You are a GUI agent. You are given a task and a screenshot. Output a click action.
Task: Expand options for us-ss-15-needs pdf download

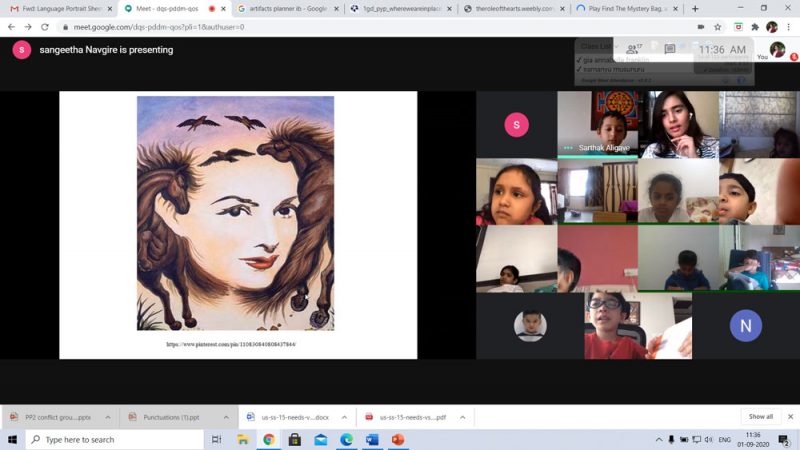pyautogui.click(x=462, y=417)
